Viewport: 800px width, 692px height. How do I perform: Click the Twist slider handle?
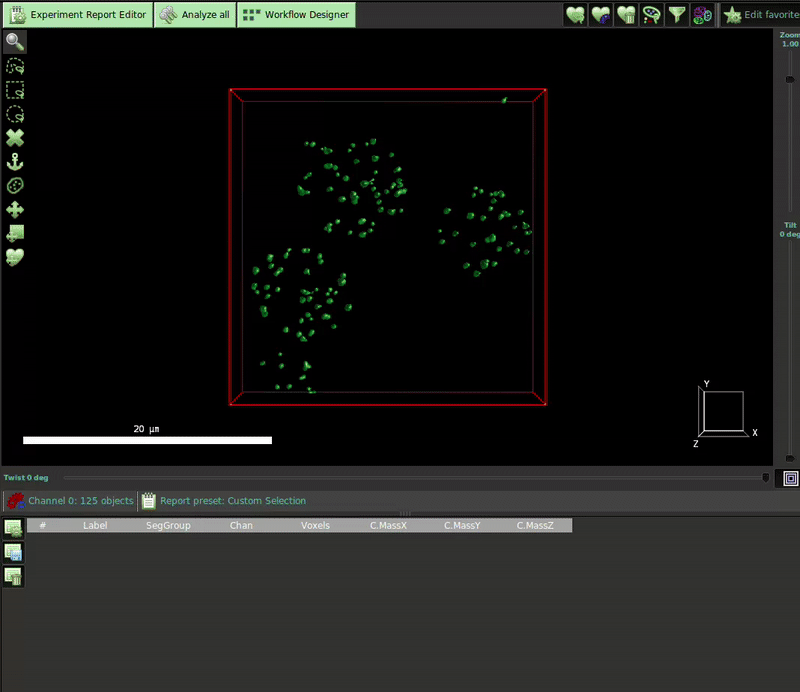click(766, 478)
